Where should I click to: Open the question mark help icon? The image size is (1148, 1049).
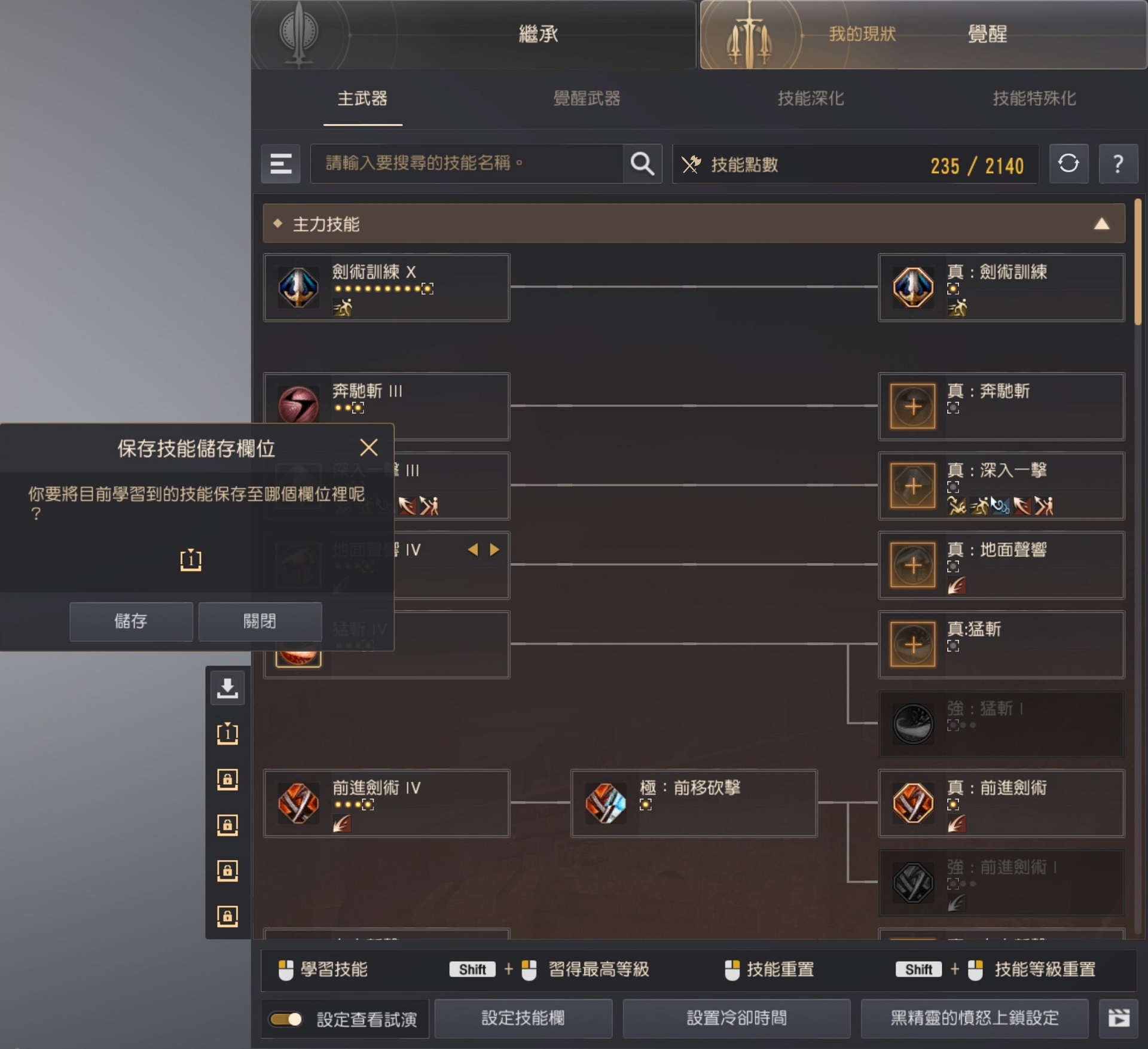1118,163
